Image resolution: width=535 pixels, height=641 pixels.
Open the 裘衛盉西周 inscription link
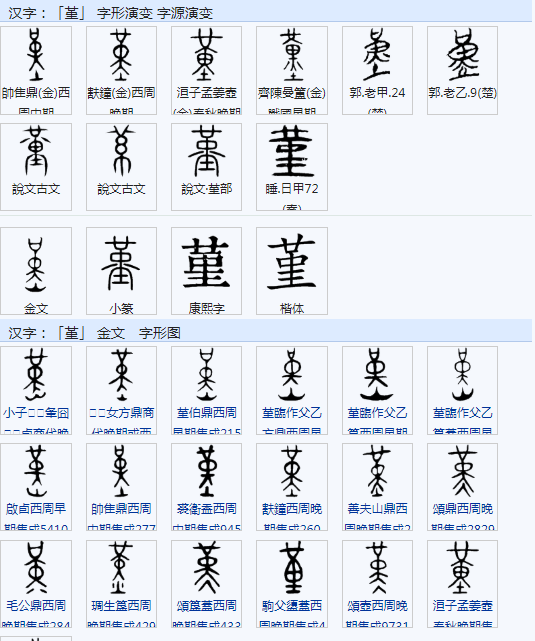tap(206, 509)
